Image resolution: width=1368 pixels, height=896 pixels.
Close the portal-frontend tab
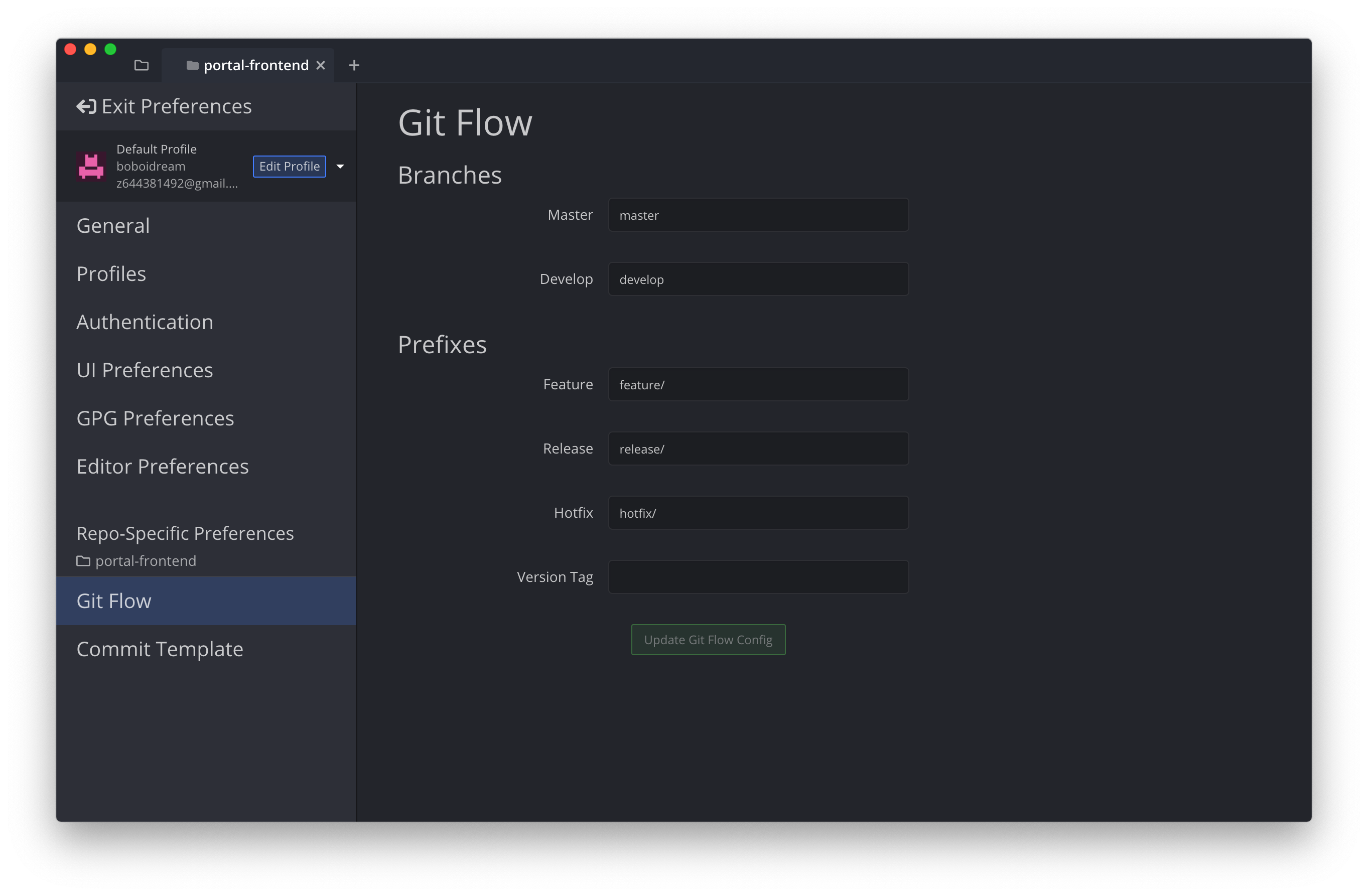(321, 66)
